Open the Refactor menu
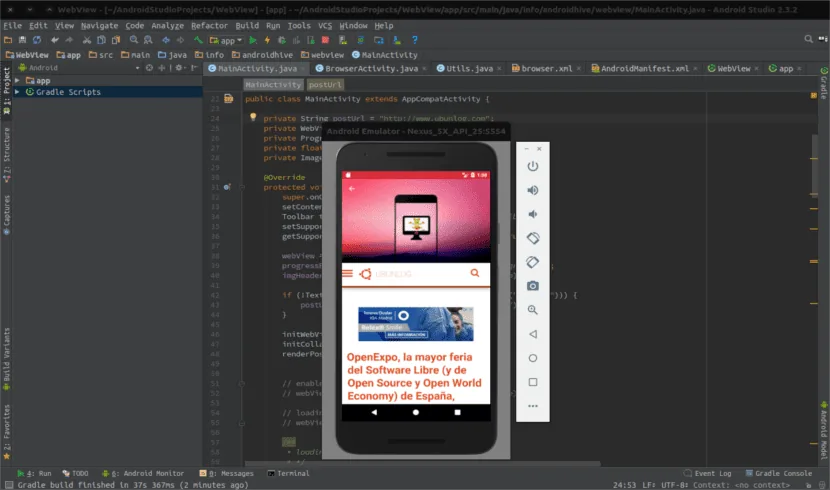This screenshot has width=830, height=490. (209, 25)
